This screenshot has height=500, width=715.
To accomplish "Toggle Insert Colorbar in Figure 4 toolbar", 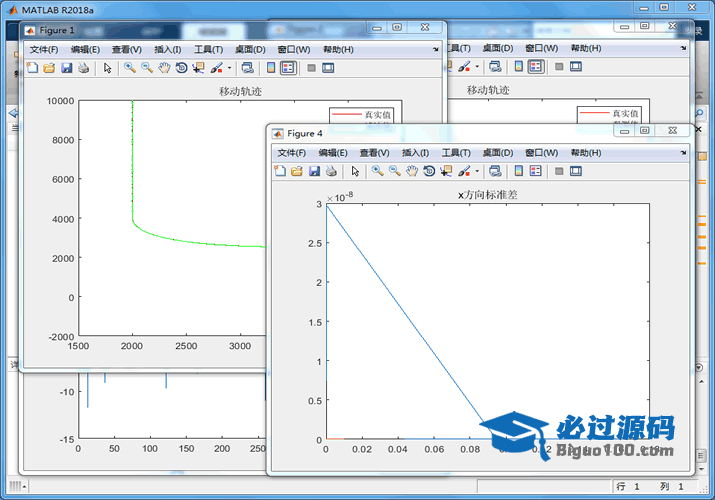I will tap(518, 171).
